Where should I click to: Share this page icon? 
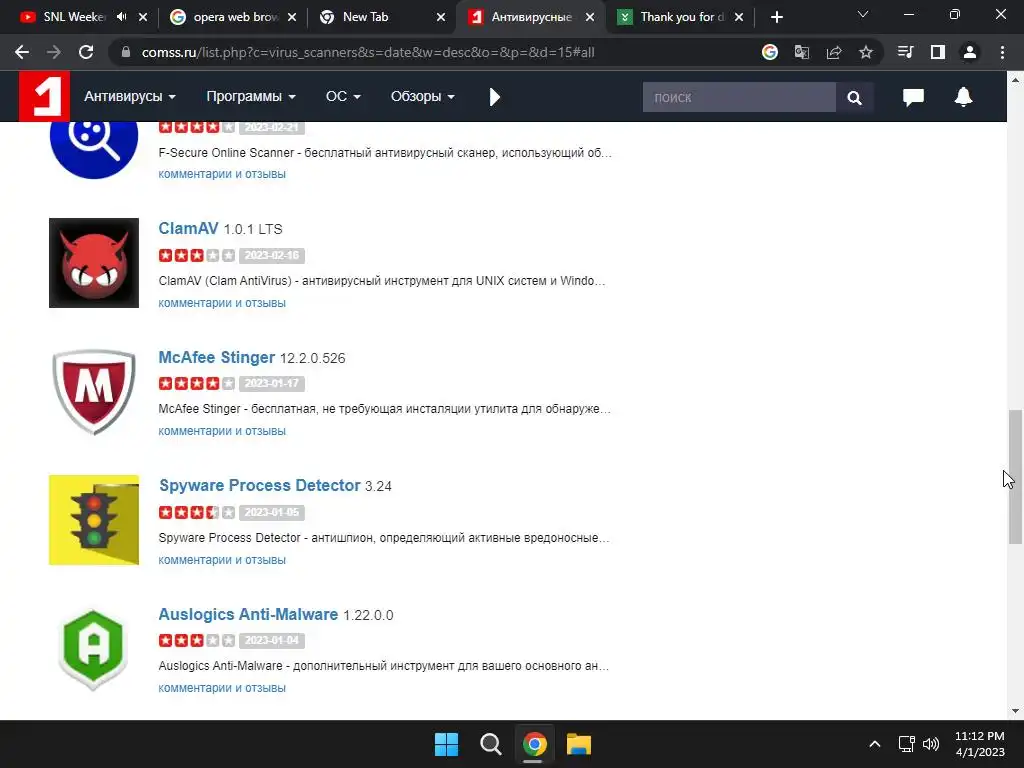[834, 52]
